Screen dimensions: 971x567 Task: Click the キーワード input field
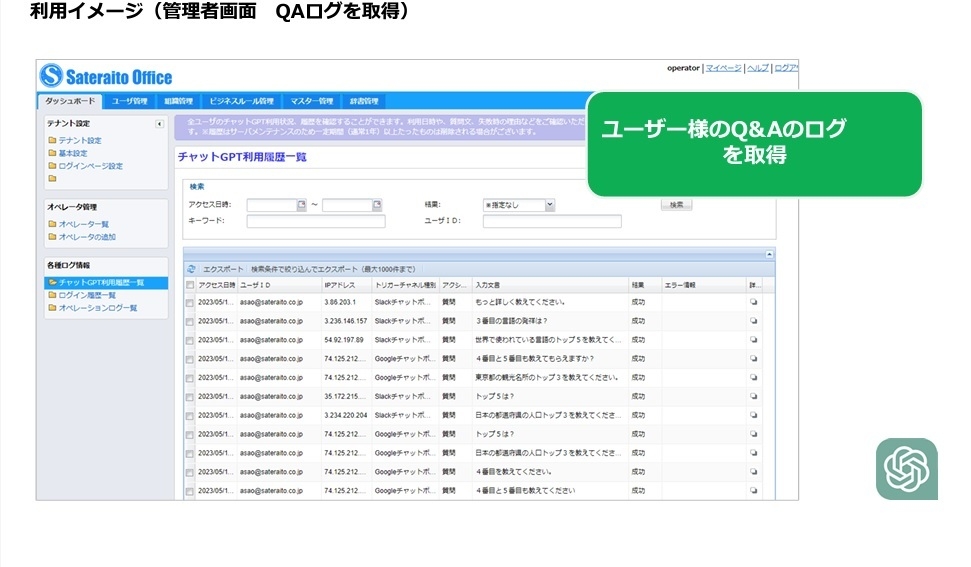tap(315, 221)
